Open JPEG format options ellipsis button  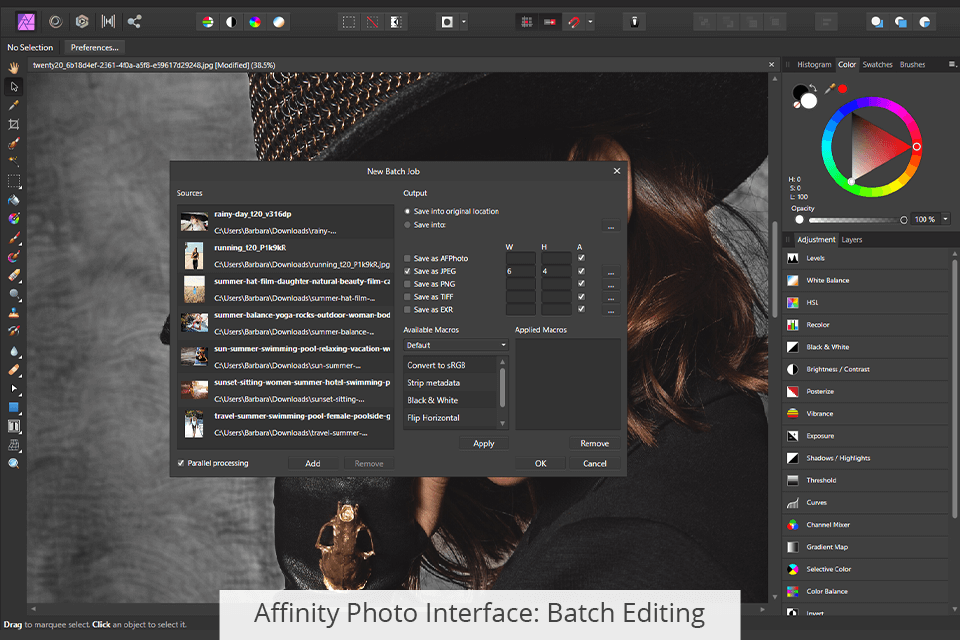pyautogui.click(x=610, y=273)
